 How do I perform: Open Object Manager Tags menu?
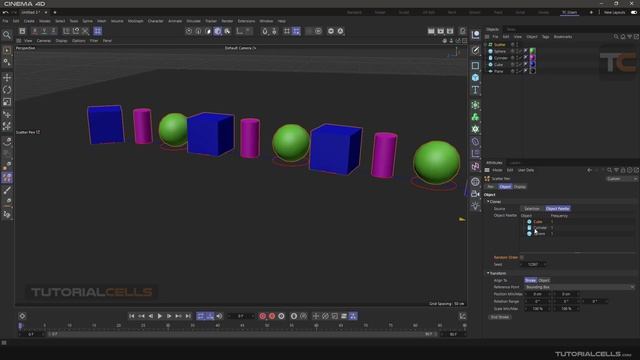545,37
